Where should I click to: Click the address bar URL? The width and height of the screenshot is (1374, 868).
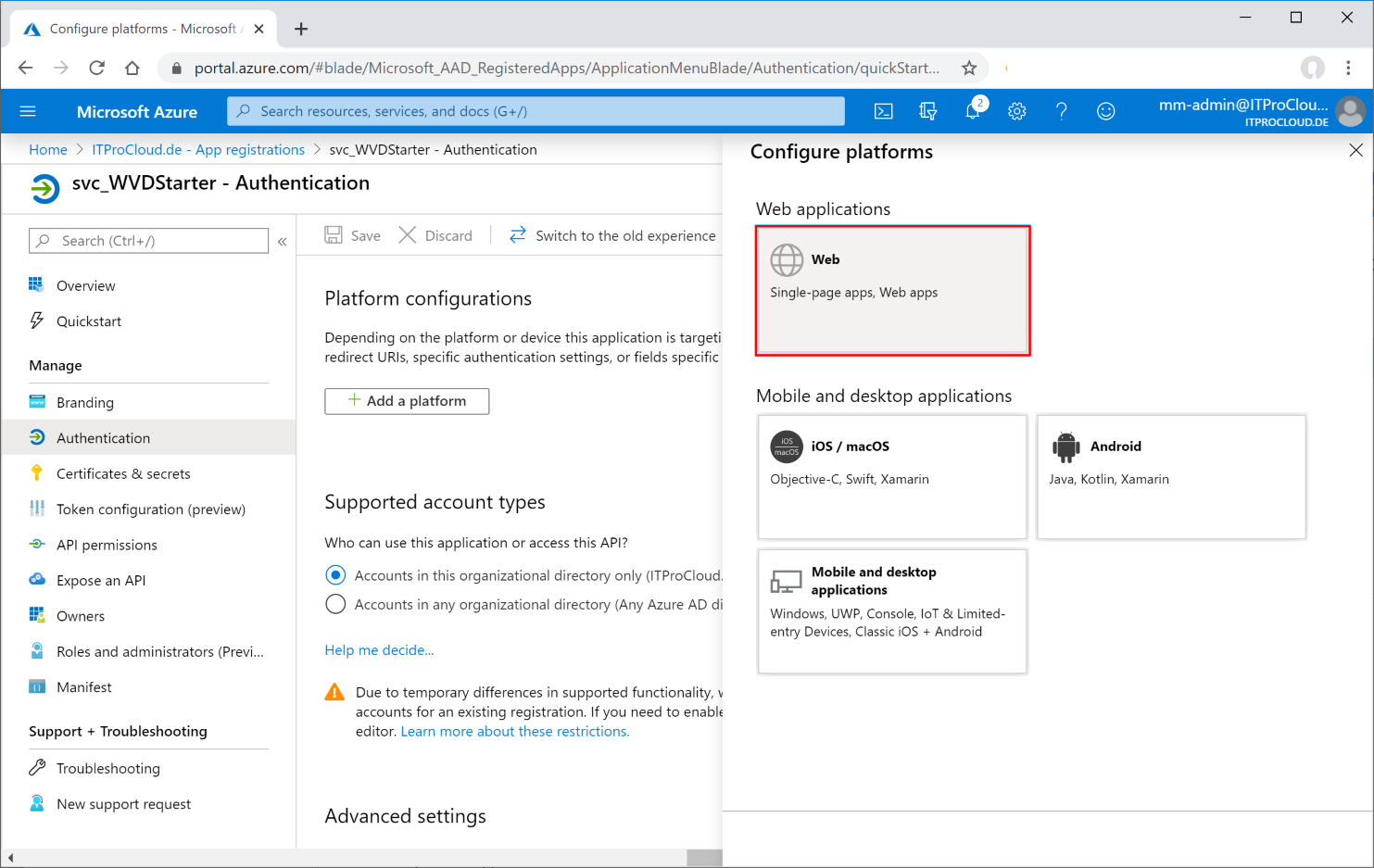566,69
